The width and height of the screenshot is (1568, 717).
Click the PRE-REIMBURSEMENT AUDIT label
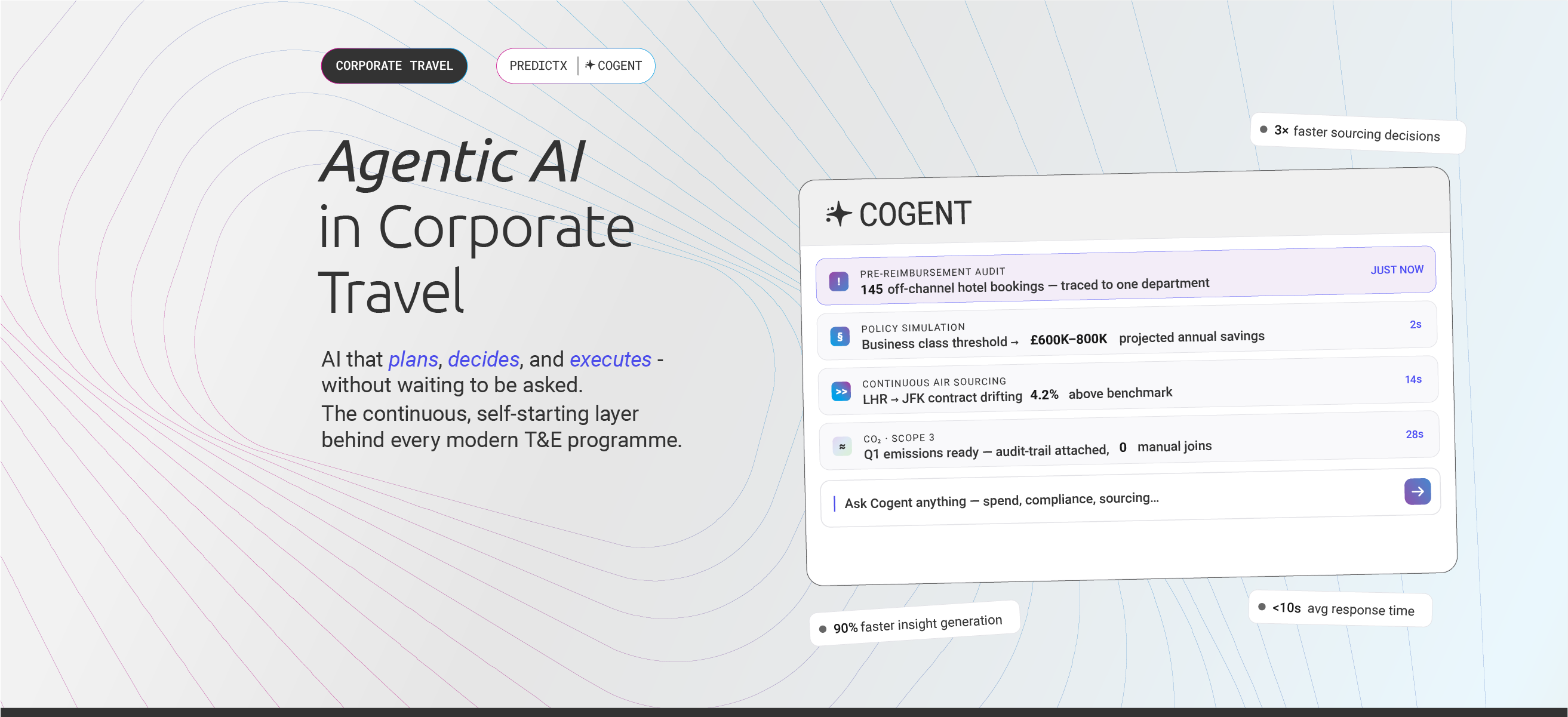tap(933, 272)
